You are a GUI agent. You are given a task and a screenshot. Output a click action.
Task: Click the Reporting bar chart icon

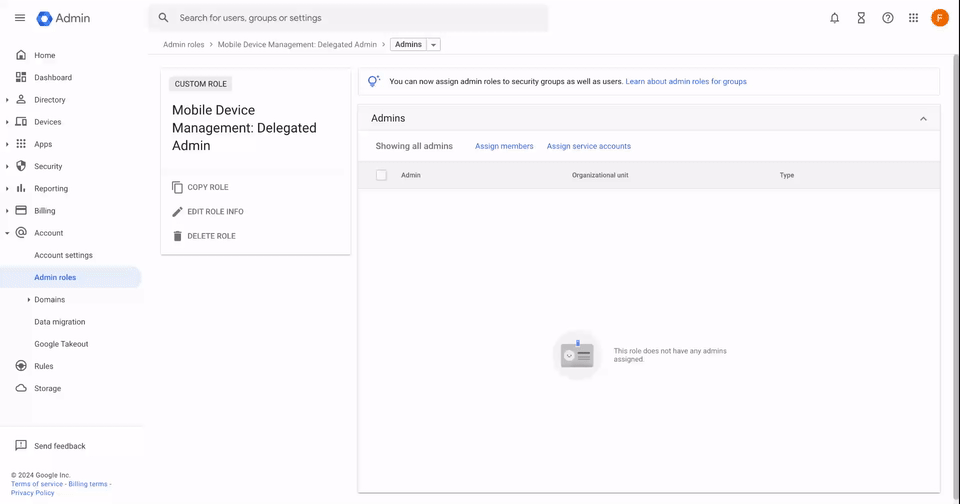pos(21,188)
